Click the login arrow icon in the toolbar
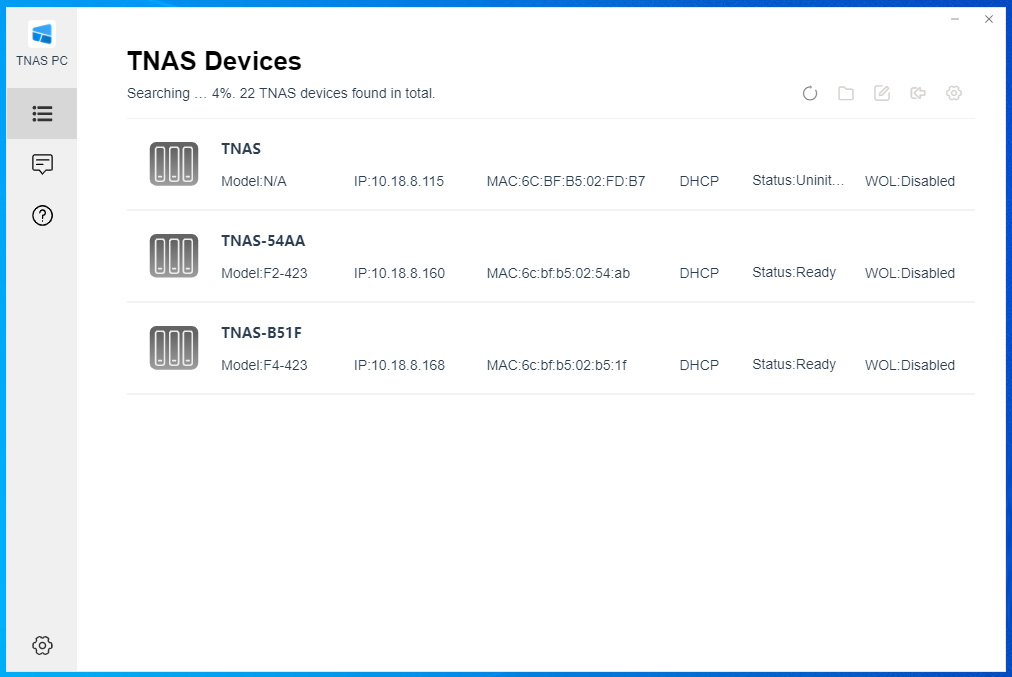This screenshot has height=677, width=1012. pyautogui.click(x=918, y=93)
